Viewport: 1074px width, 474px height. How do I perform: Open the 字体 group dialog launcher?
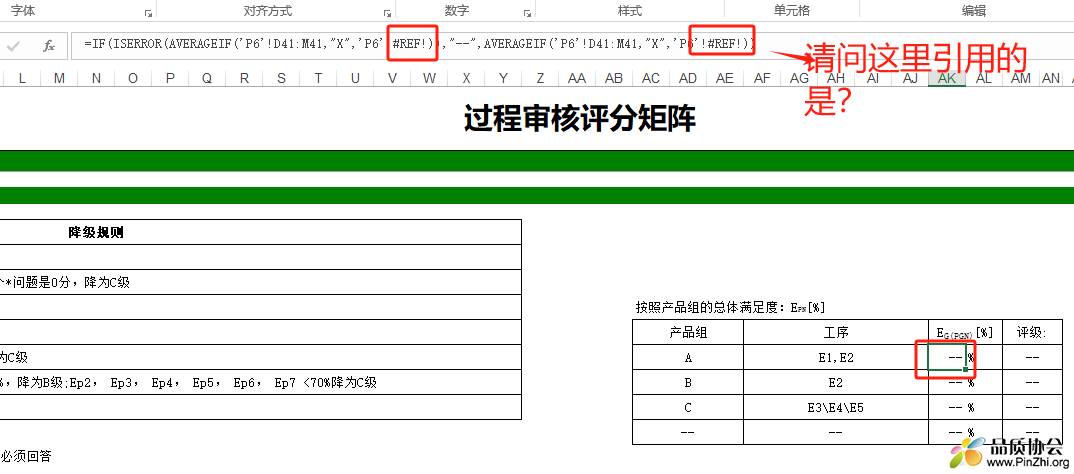point(149,13)
